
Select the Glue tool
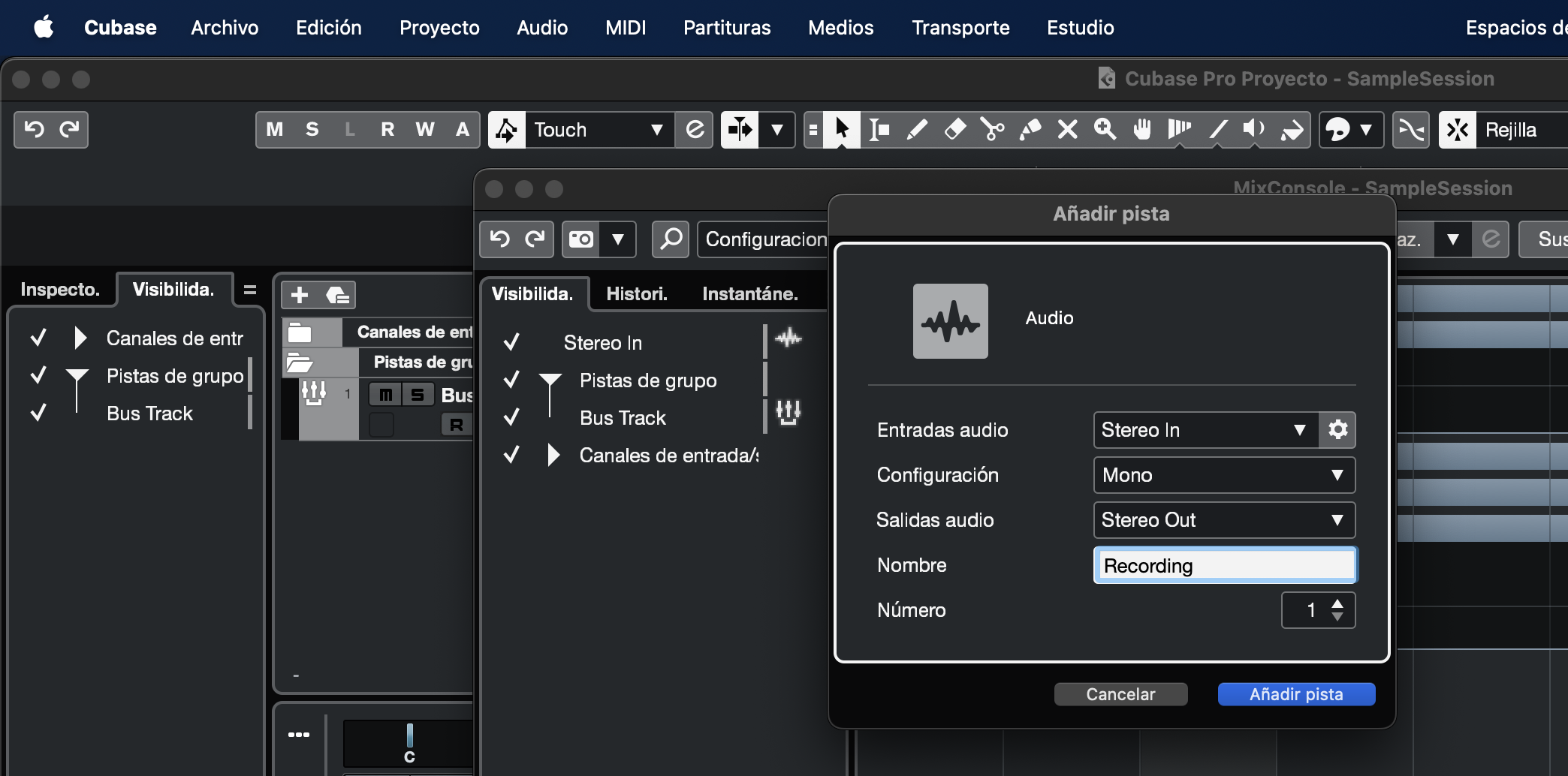click(x=1030, y=130)
